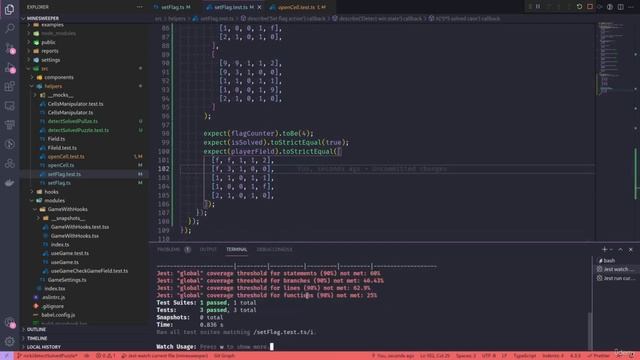
Task: Expand the __mocks__ folder
Action: pyautogui.click(x=60, y=95)
